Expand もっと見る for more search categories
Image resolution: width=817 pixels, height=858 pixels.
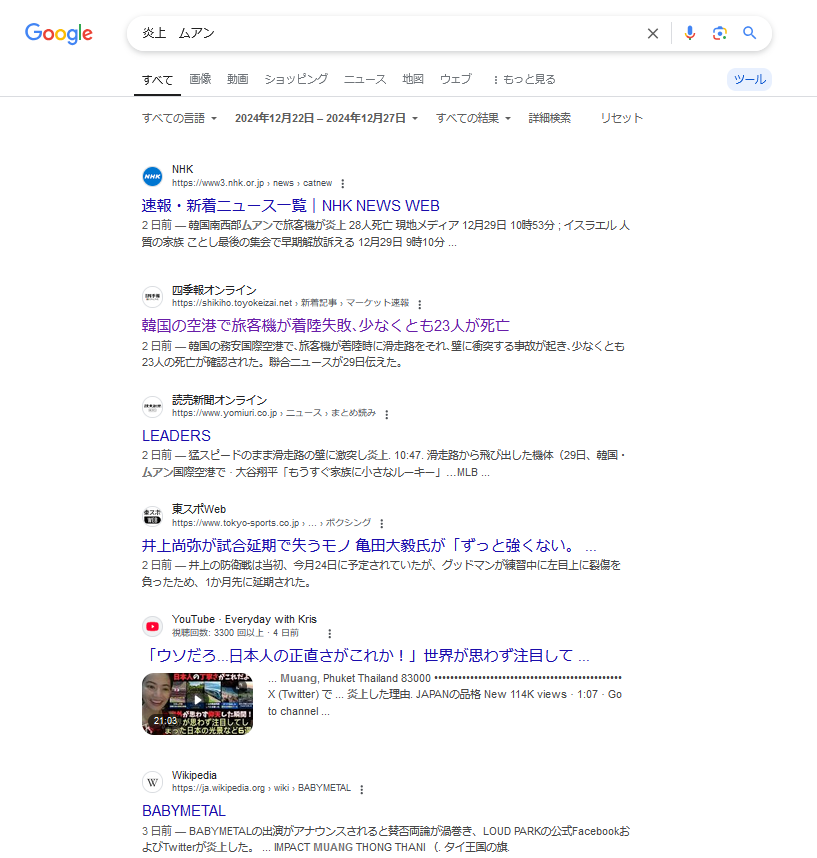(524, 79)
